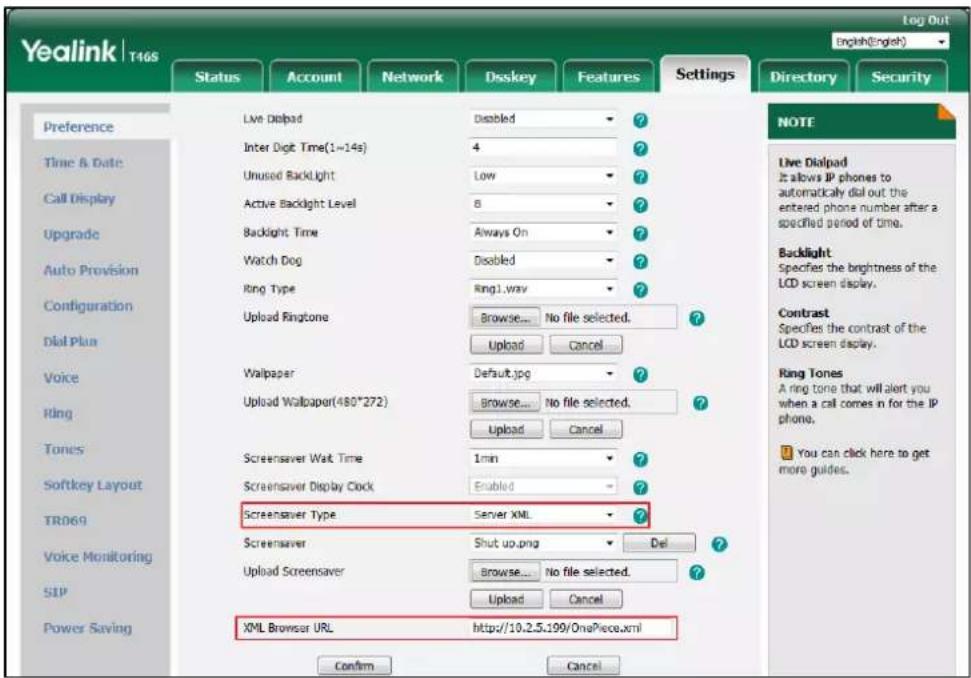The height and width of the screenshot is (678, 971).
Task: Expand the Wallpaper dropdown
Action: pos(542,373)
